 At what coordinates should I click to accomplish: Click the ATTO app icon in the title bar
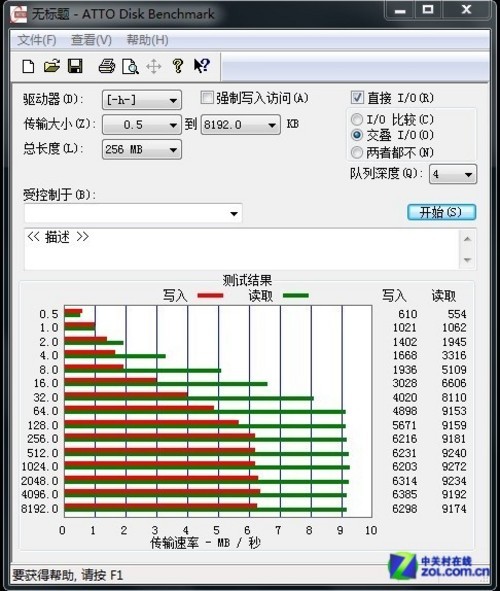(18, 14)
